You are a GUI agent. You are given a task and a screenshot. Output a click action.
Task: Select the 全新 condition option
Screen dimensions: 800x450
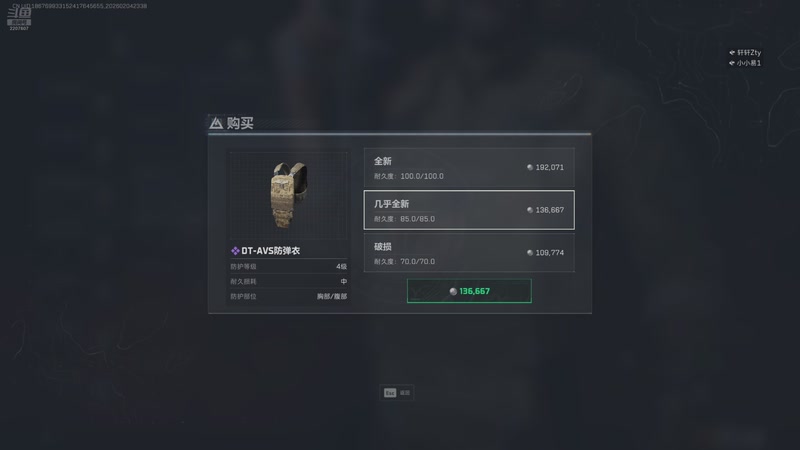click(469, 167)
